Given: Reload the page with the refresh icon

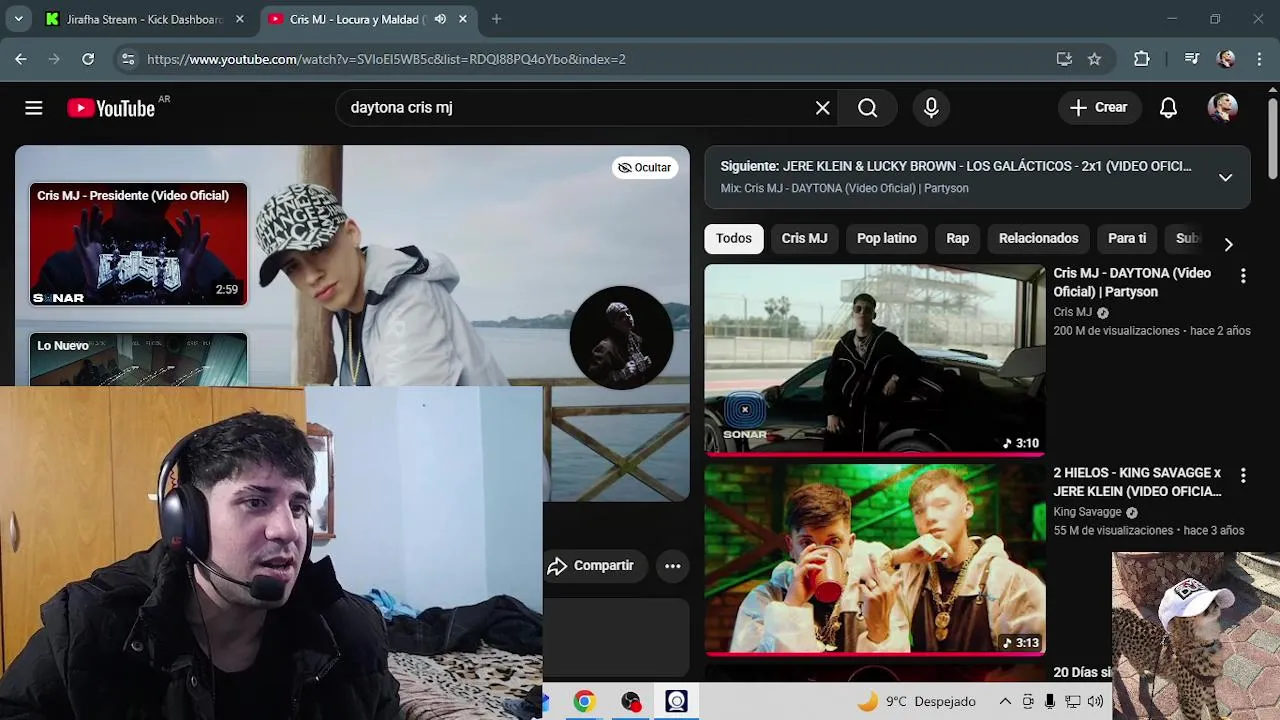Looking at the screenshot, I should (88, 59).
